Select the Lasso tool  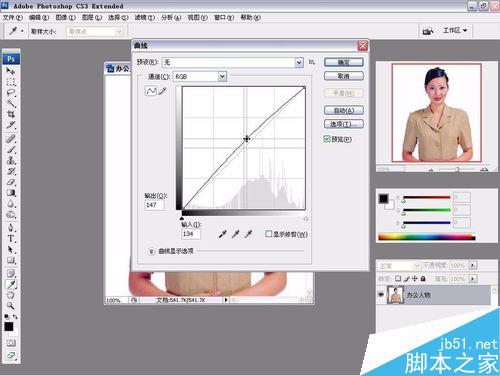(11, 93)
